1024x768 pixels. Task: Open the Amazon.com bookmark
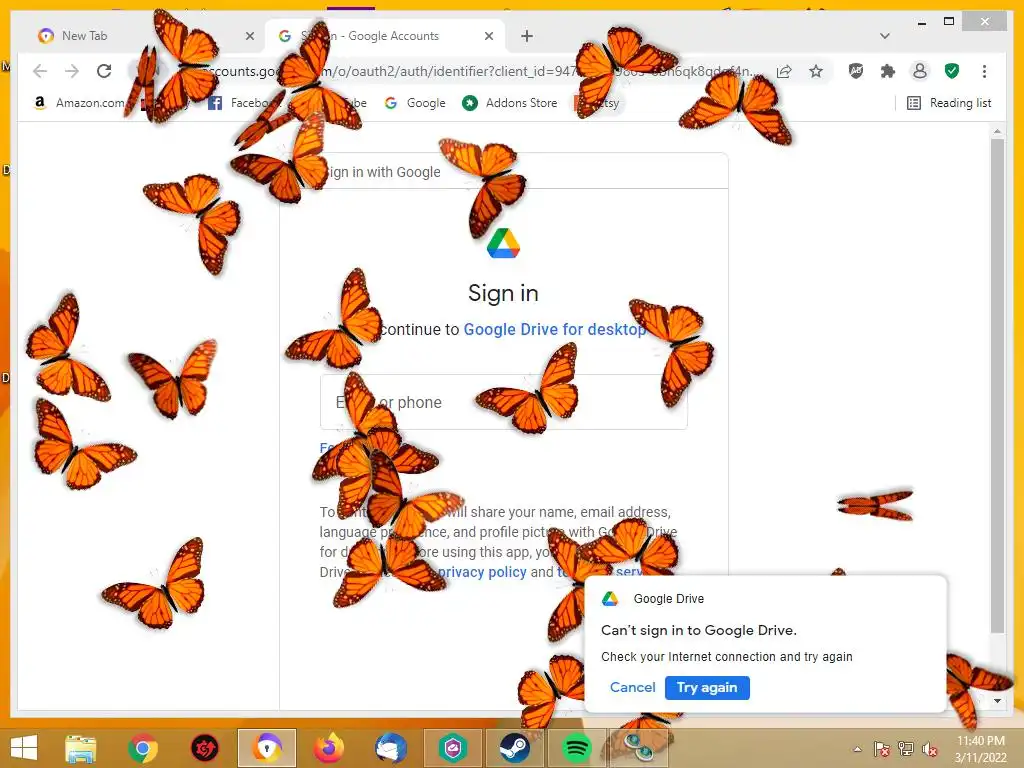78,103
